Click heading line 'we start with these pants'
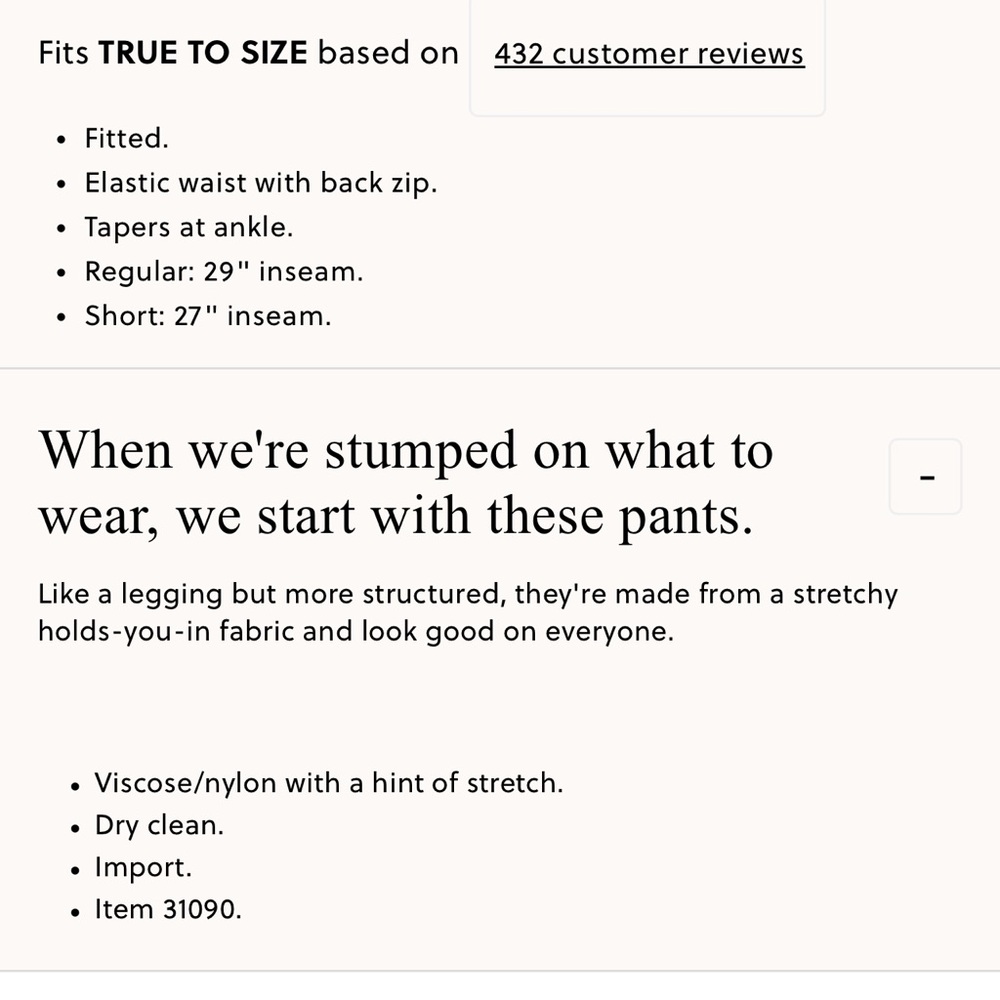Image resolution: width=1000 pixels, height=1000 pixels. (395, 517)
